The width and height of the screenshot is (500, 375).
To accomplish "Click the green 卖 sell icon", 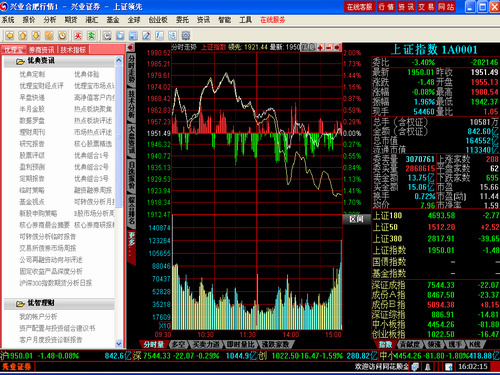I will 91,35.
